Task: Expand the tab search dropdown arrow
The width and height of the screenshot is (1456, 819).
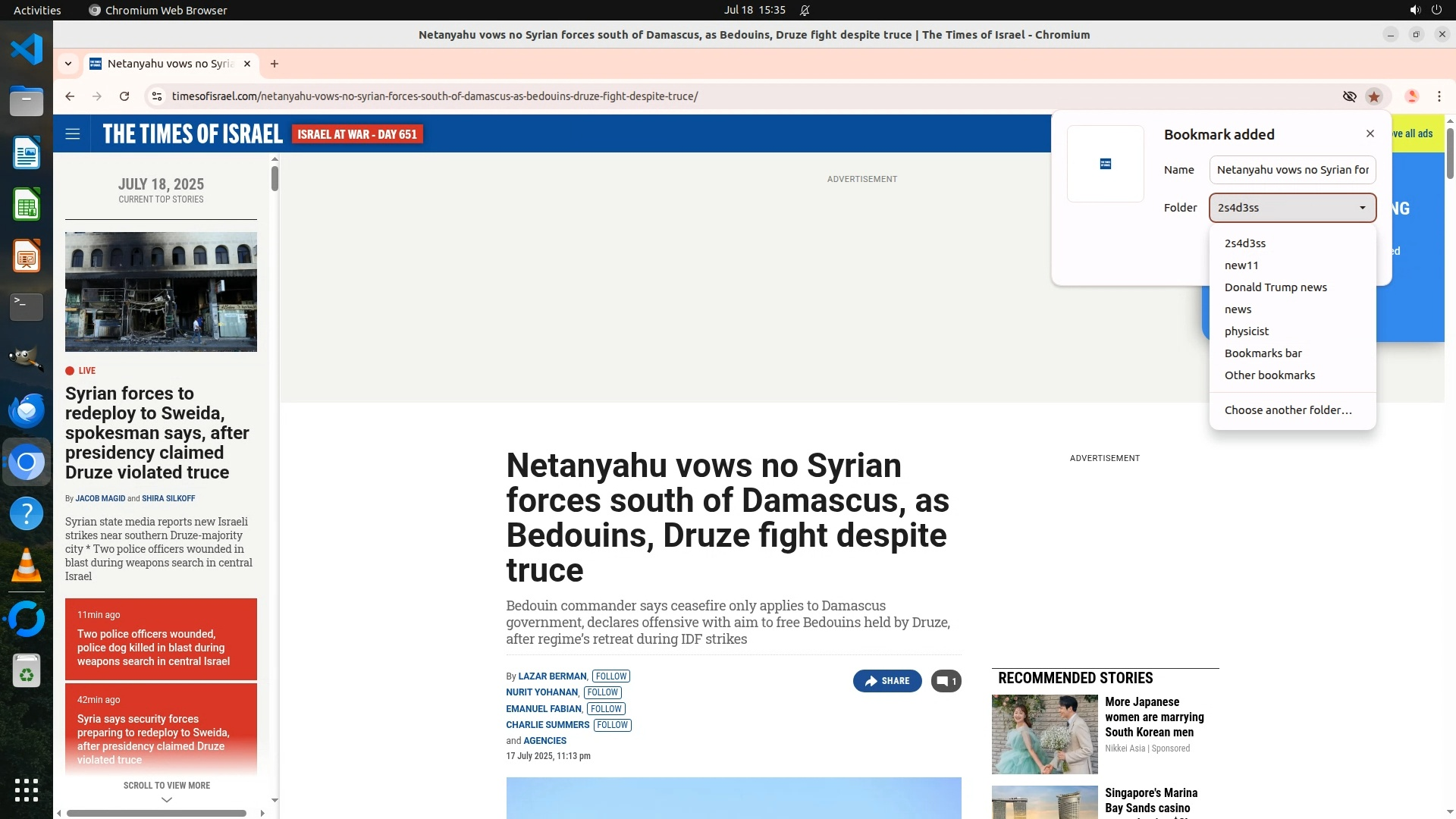Action: [x=68, y=64]
